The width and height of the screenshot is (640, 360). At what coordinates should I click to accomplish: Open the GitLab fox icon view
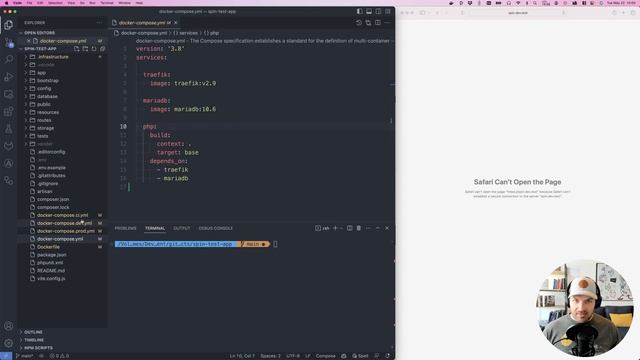click(9, 146)
